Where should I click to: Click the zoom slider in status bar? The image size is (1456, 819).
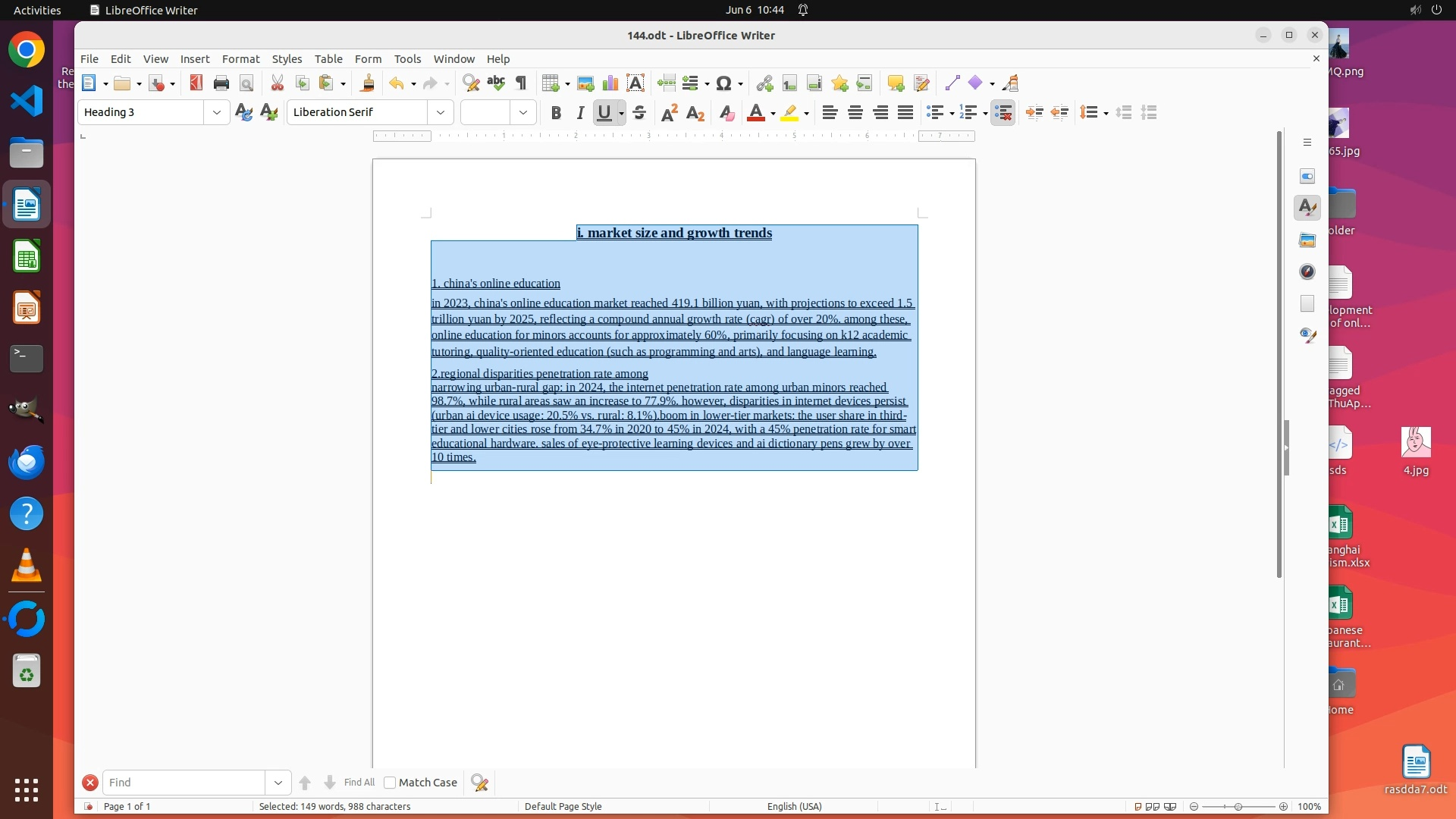point(1238,806)
